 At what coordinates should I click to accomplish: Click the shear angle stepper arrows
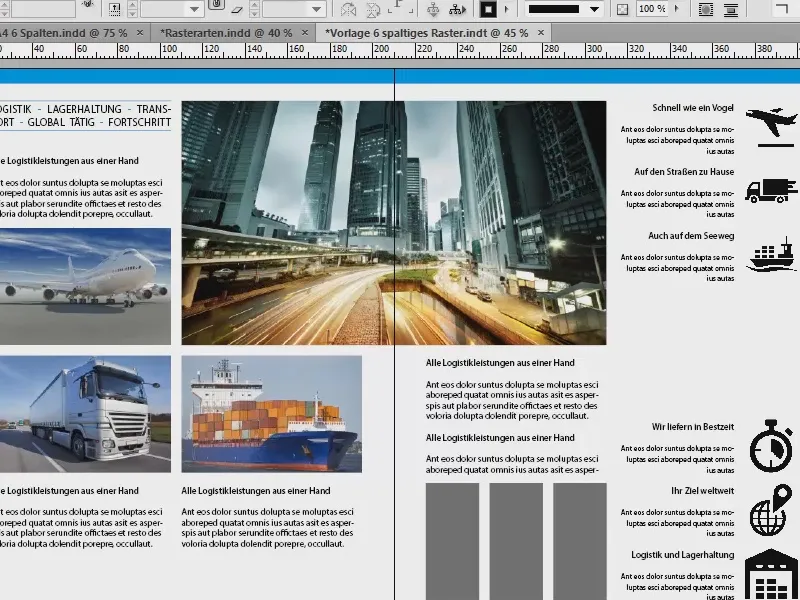[x=254, y=9]
